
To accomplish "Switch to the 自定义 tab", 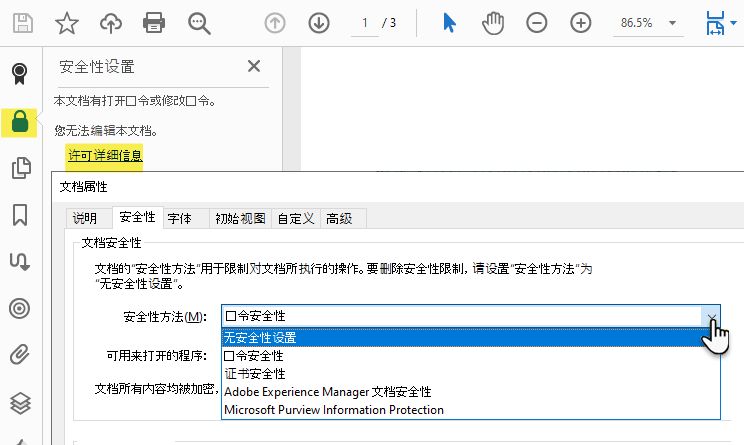I will click(296, 218).
